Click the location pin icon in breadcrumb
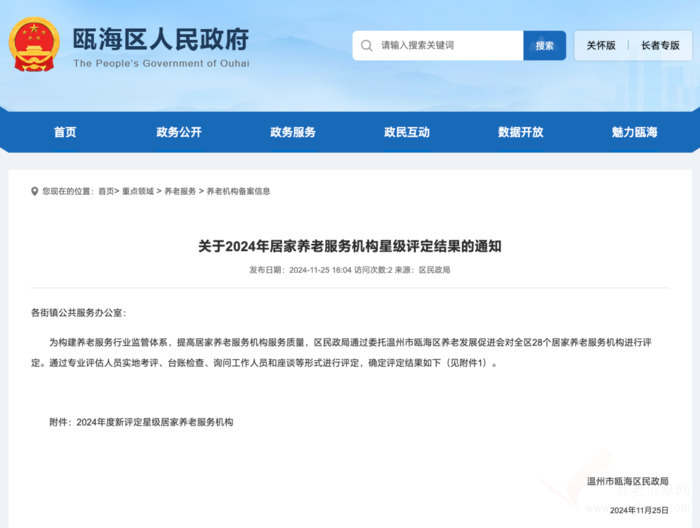The height and width of the screenshot is (528, 700). click(35, 191)
